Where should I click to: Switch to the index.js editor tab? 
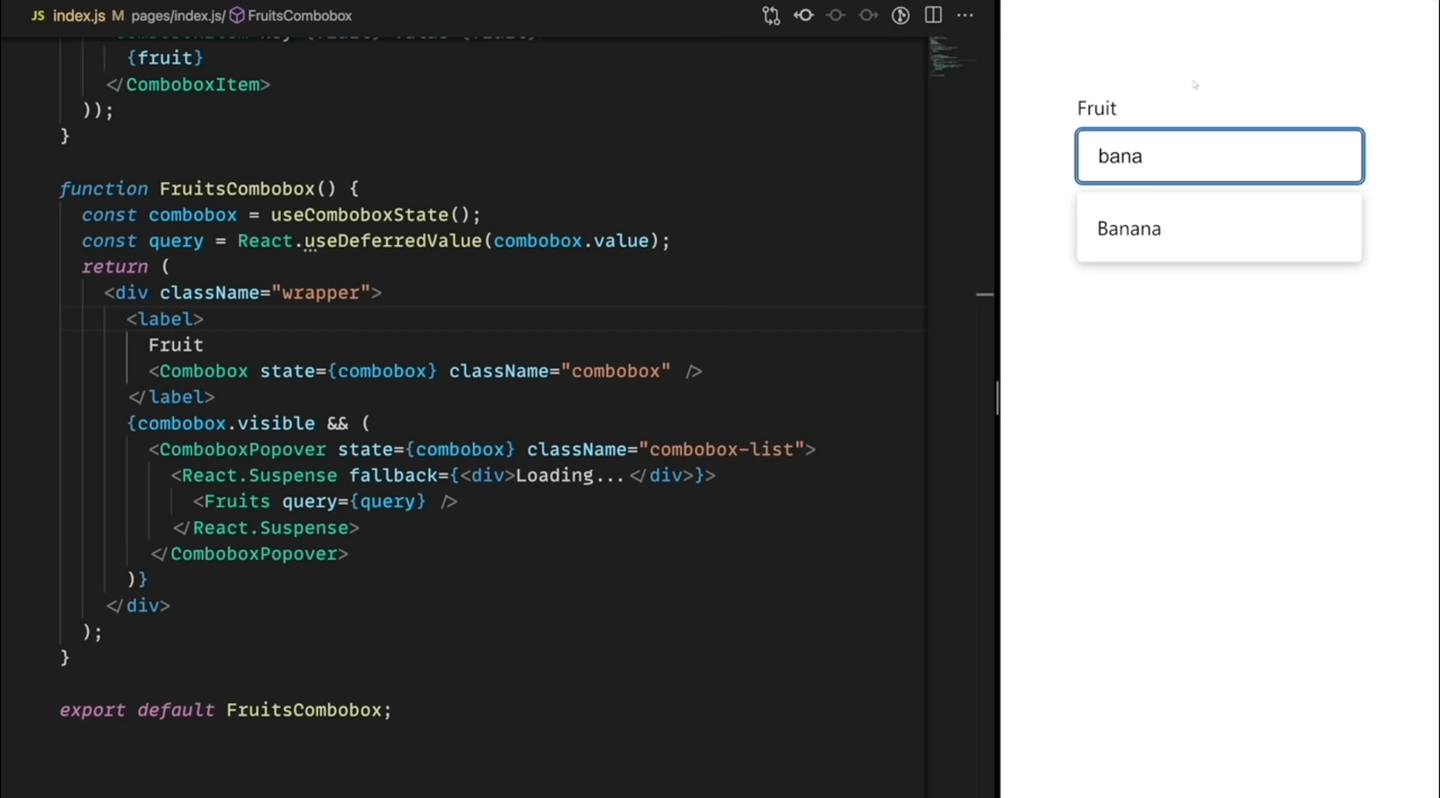[78, 15]
